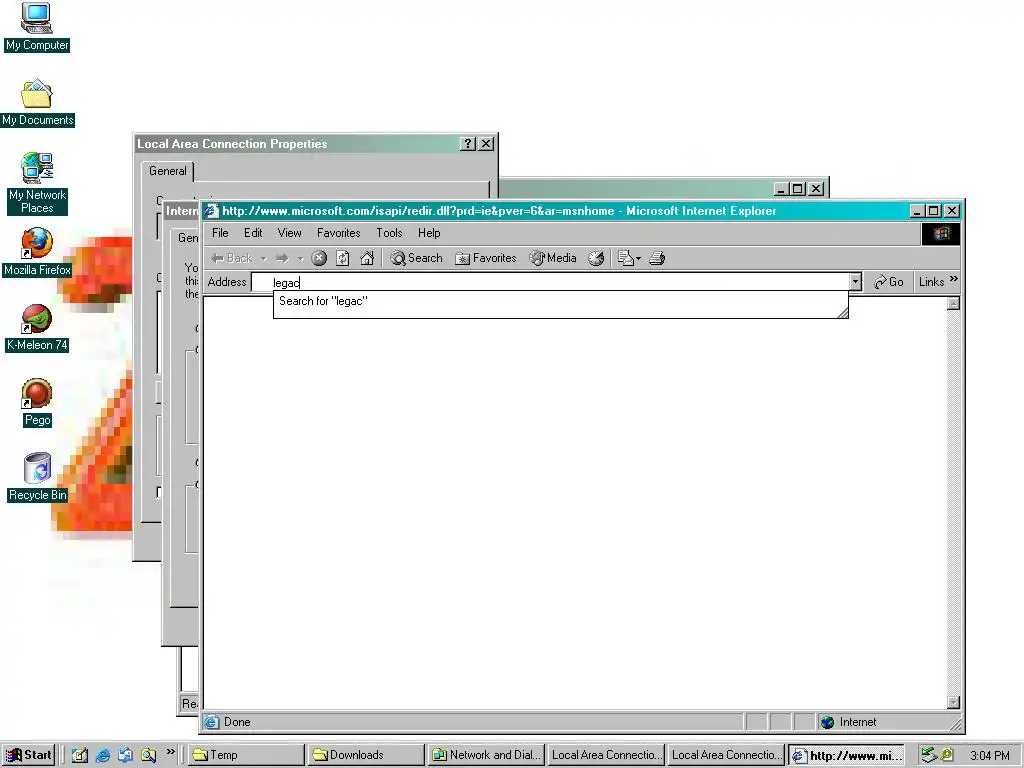
Task: Click the help question mark in Local Area Connection Properties
Action: pyautogui.click(x=467, y=144)
